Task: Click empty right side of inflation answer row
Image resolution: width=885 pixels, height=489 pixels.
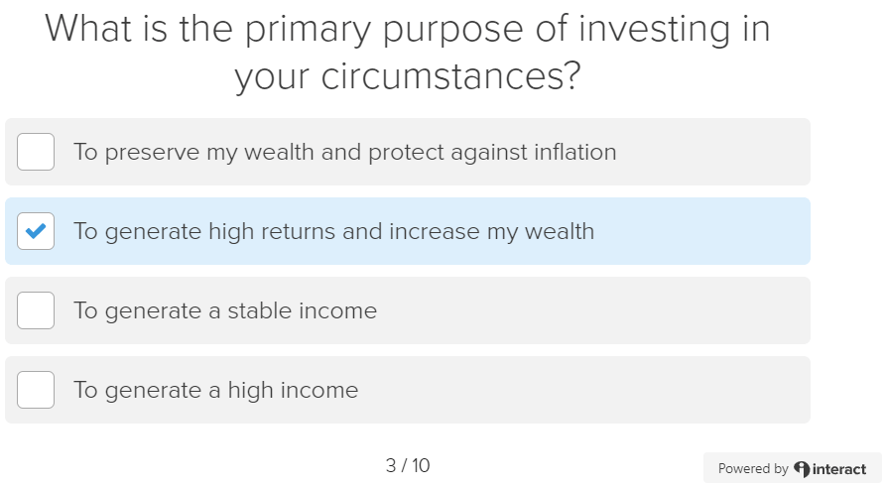Action: coord(720,152)
